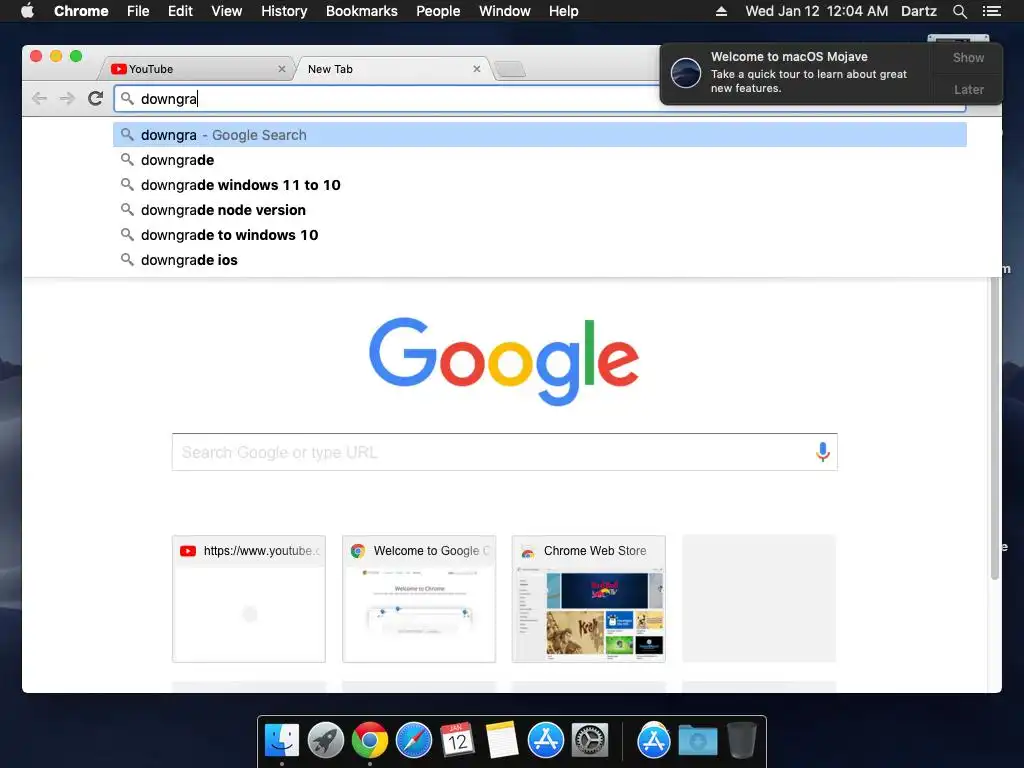Open the Help menu
Viewport: 1024px width, 768px height.
(563, 11)
